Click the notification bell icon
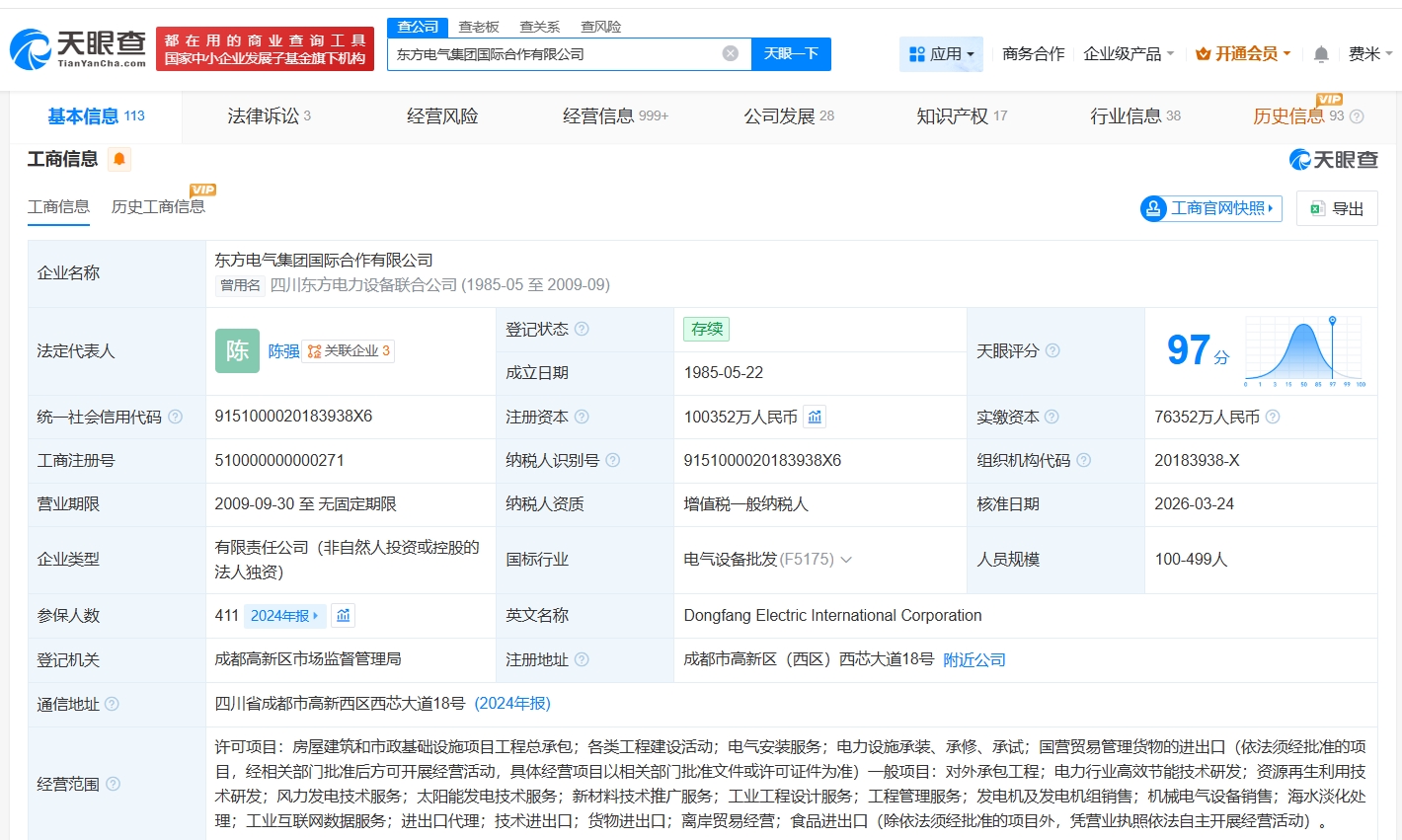The image size is (1402, 840). 1321,54
